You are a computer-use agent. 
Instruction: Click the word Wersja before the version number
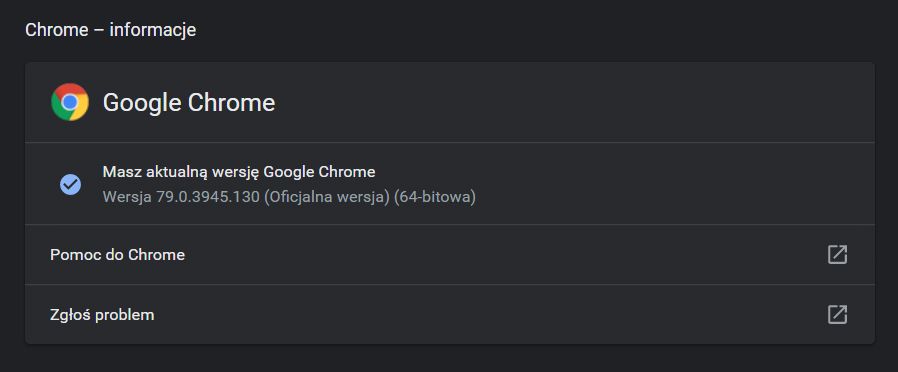(127, 197)
